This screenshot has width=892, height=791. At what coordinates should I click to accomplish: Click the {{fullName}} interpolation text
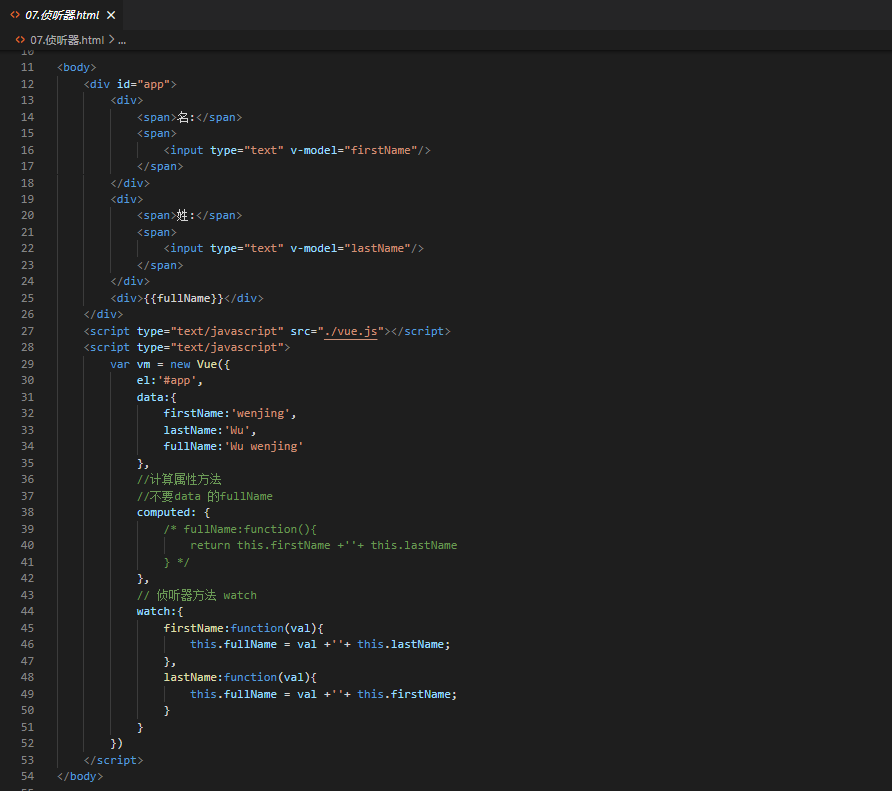coord(183,298)
